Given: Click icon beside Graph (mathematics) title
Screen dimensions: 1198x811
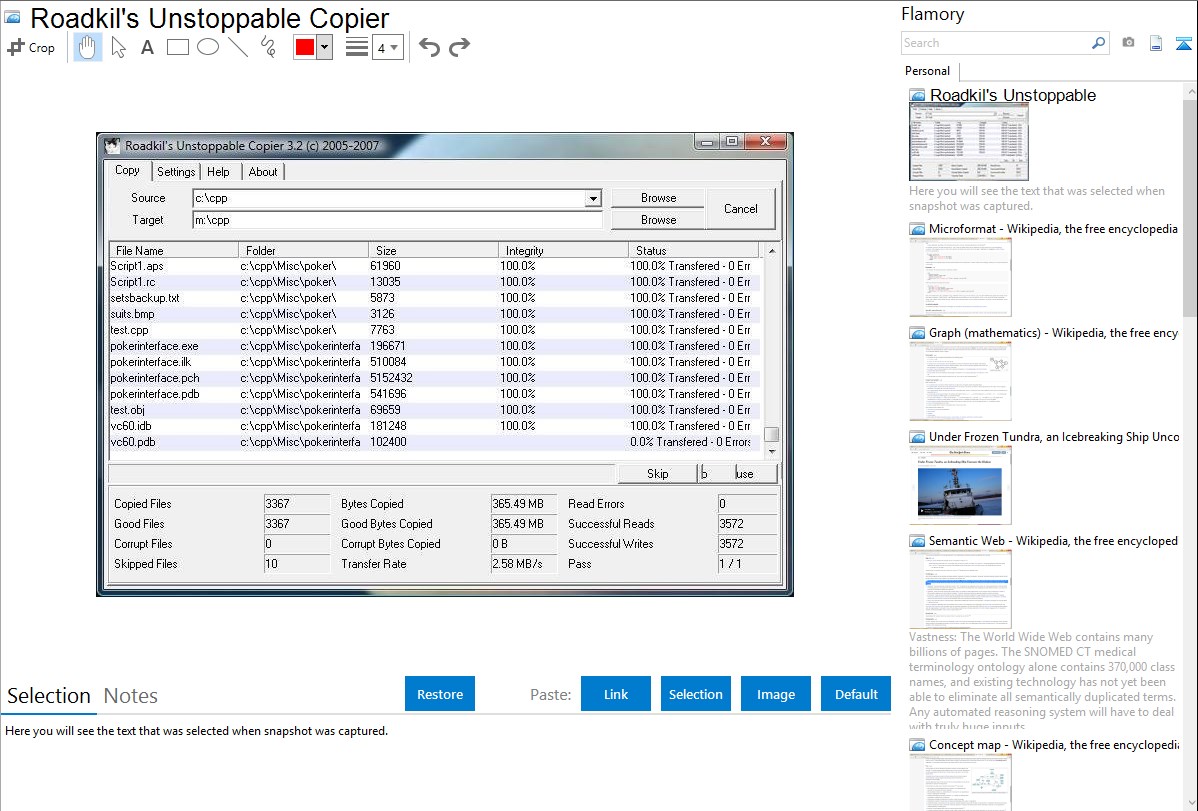Looking at the screenshot, I should 917,333.
